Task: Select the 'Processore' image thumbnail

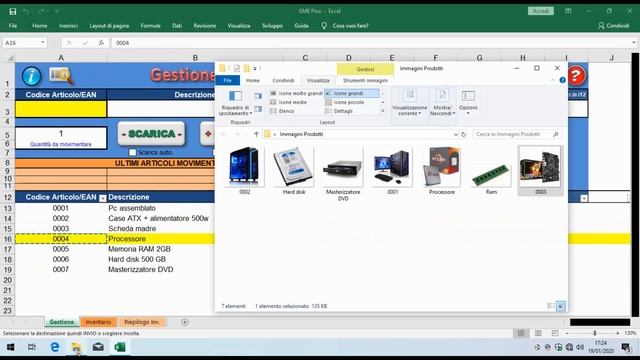Action: click(x=442, y=171)
